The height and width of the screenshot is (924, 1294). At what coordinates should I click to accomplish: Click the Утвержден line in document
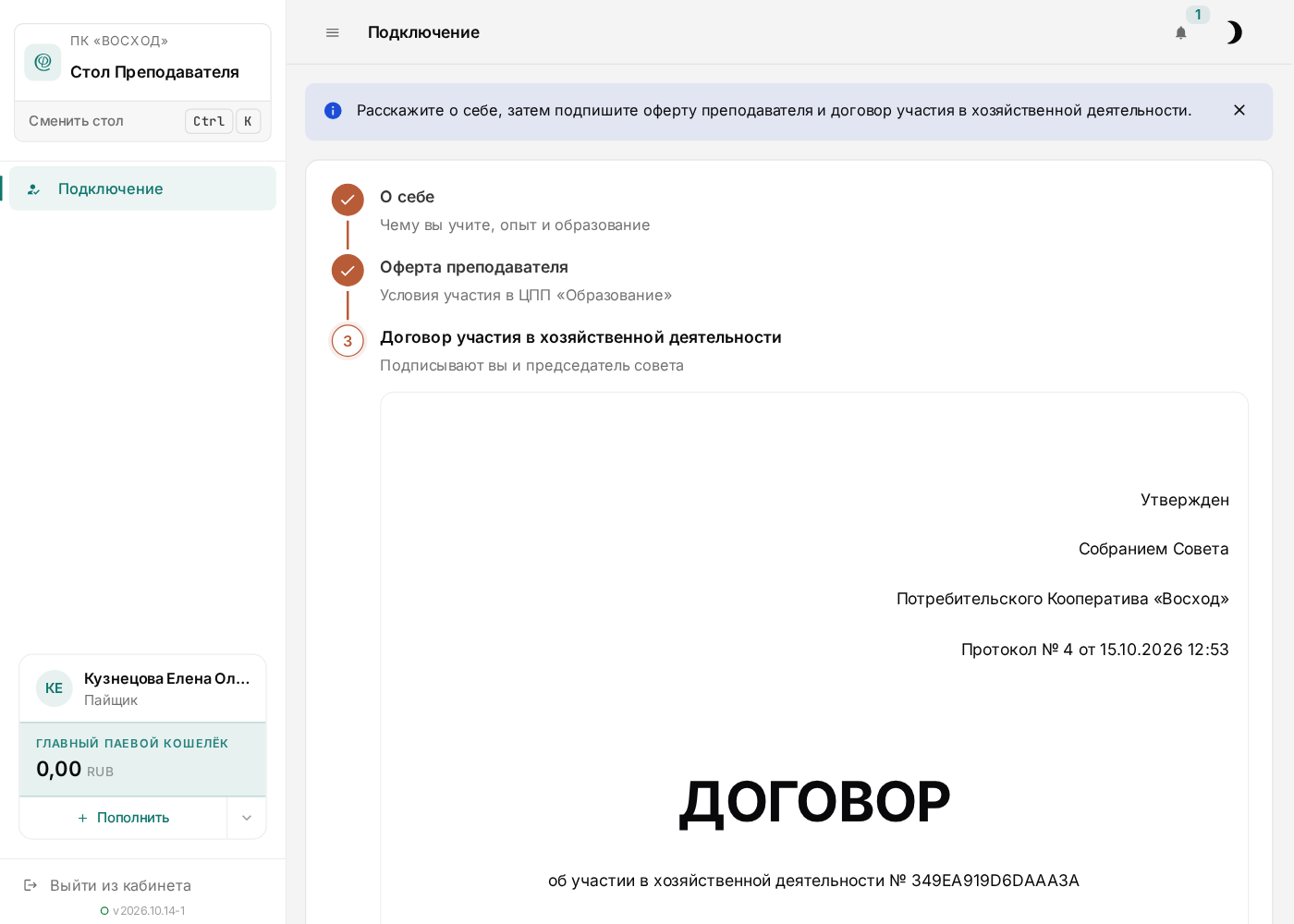pyautogui.click(x=1185, y=500)
